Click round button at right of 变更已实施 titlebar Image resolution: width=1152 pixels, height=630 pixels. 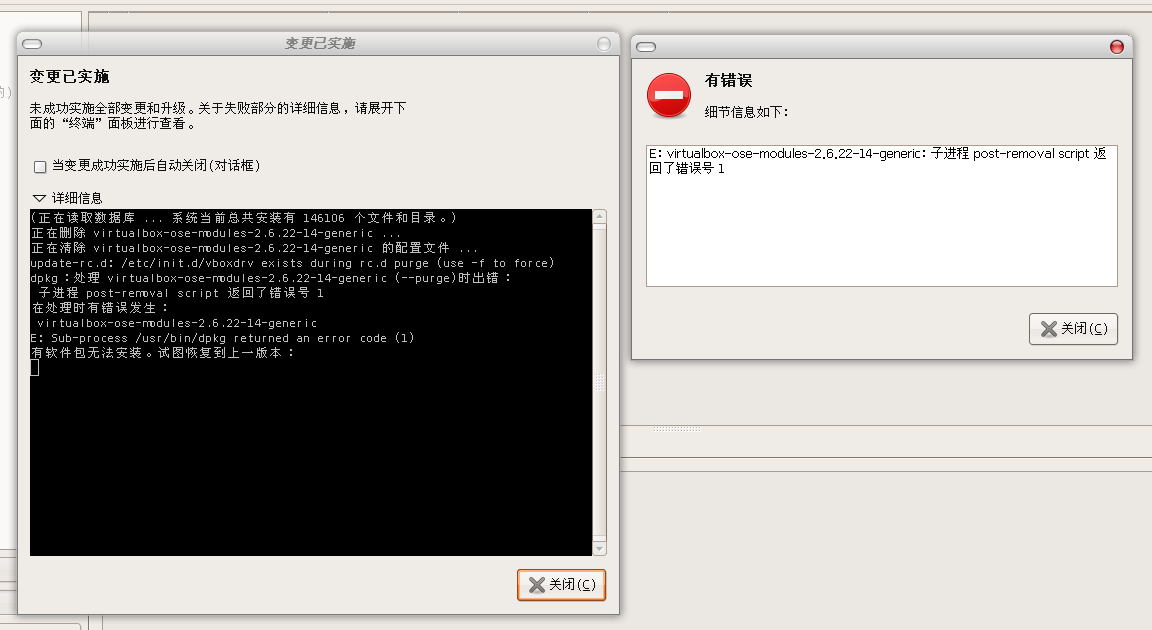tap(604, 44)
